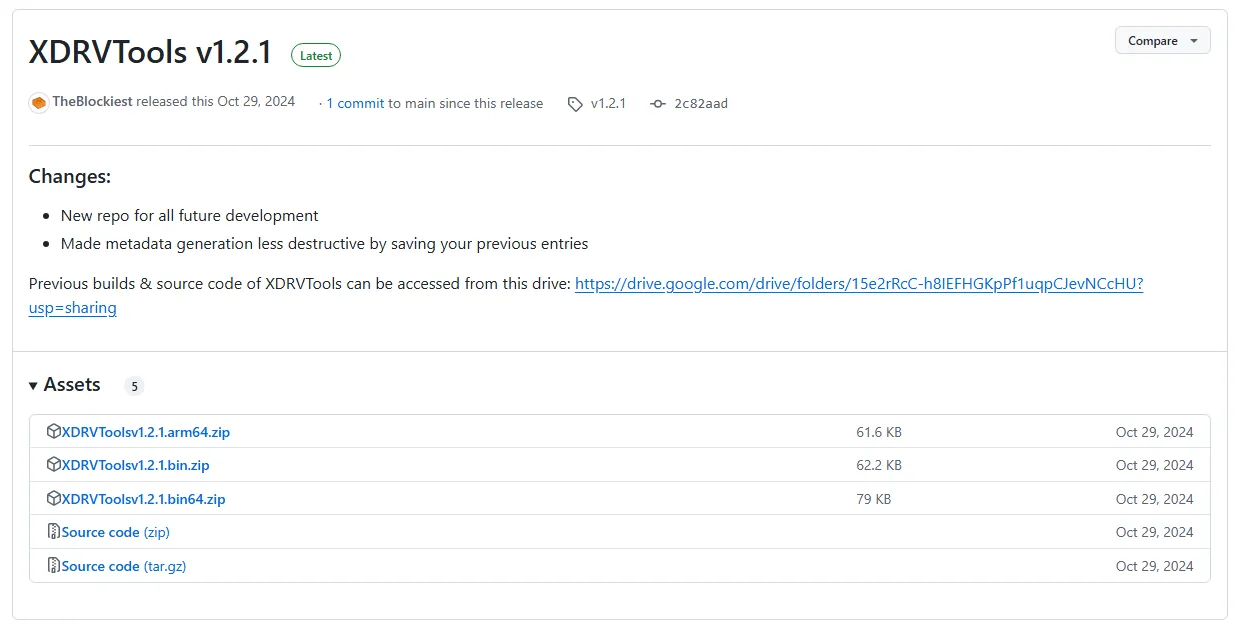
Task: Collapse the Assets section triangle
Action: pos(34,386)
